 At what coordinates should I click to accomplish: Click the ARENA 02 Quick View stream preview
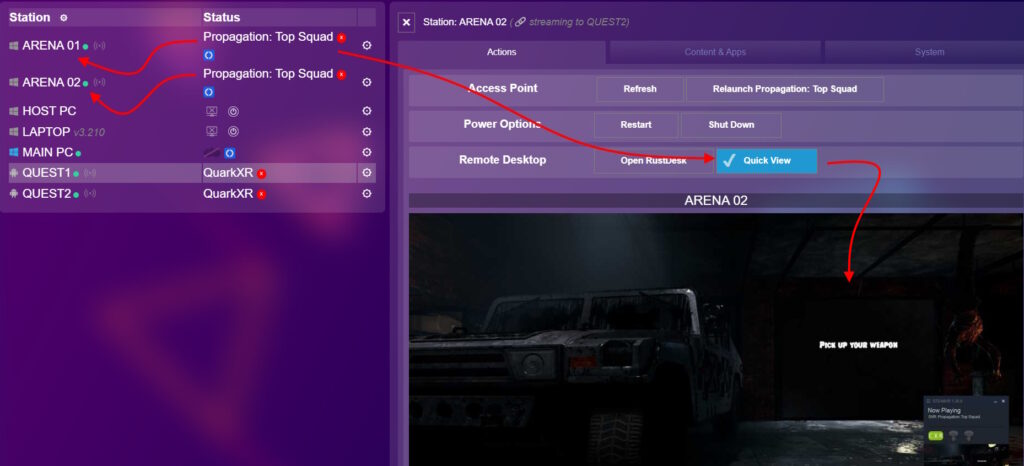pyautogui.click(x=716, y=339)
